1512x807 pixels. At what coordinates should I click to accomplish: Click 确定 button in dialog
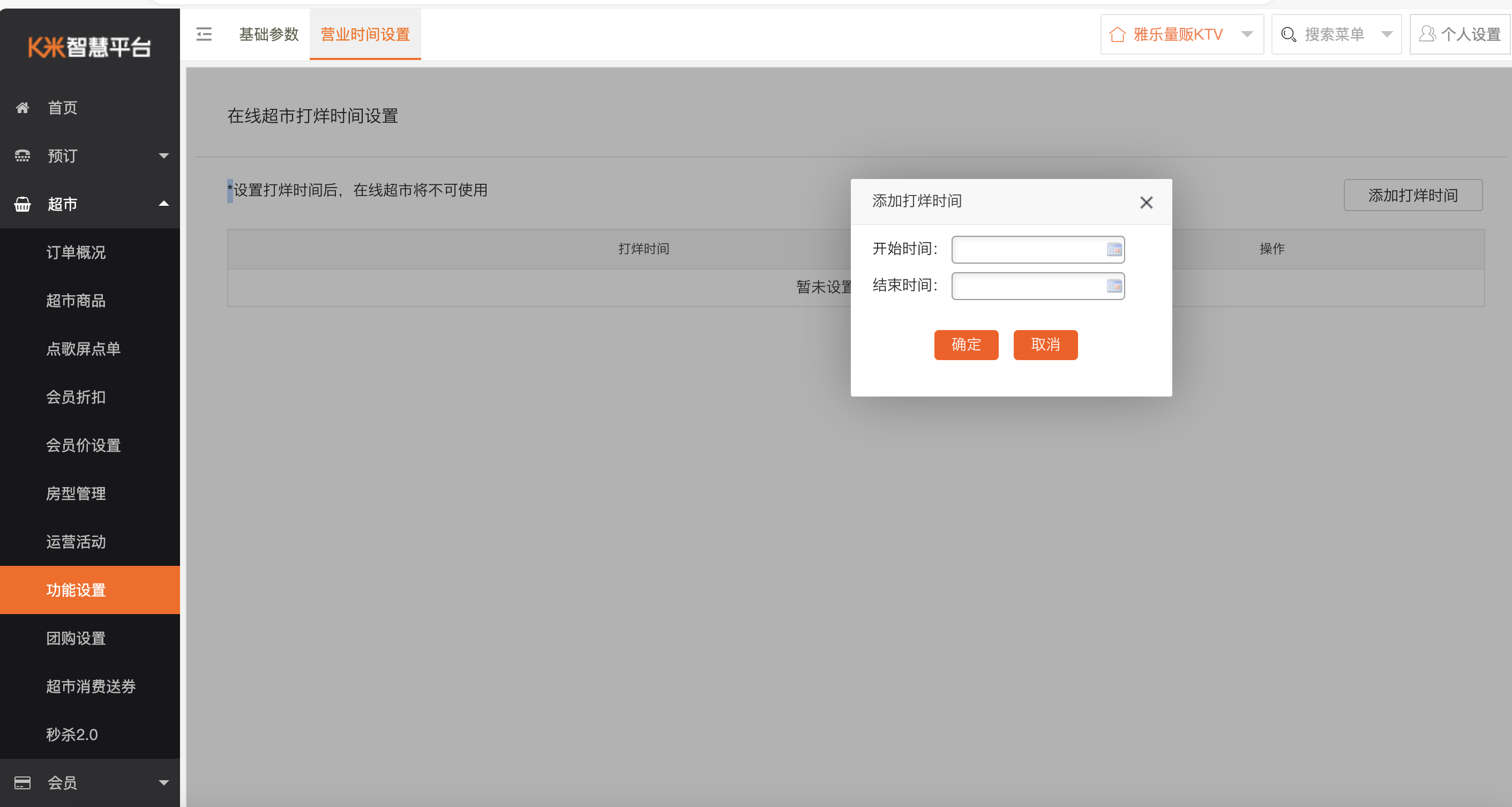pos(966,345)
